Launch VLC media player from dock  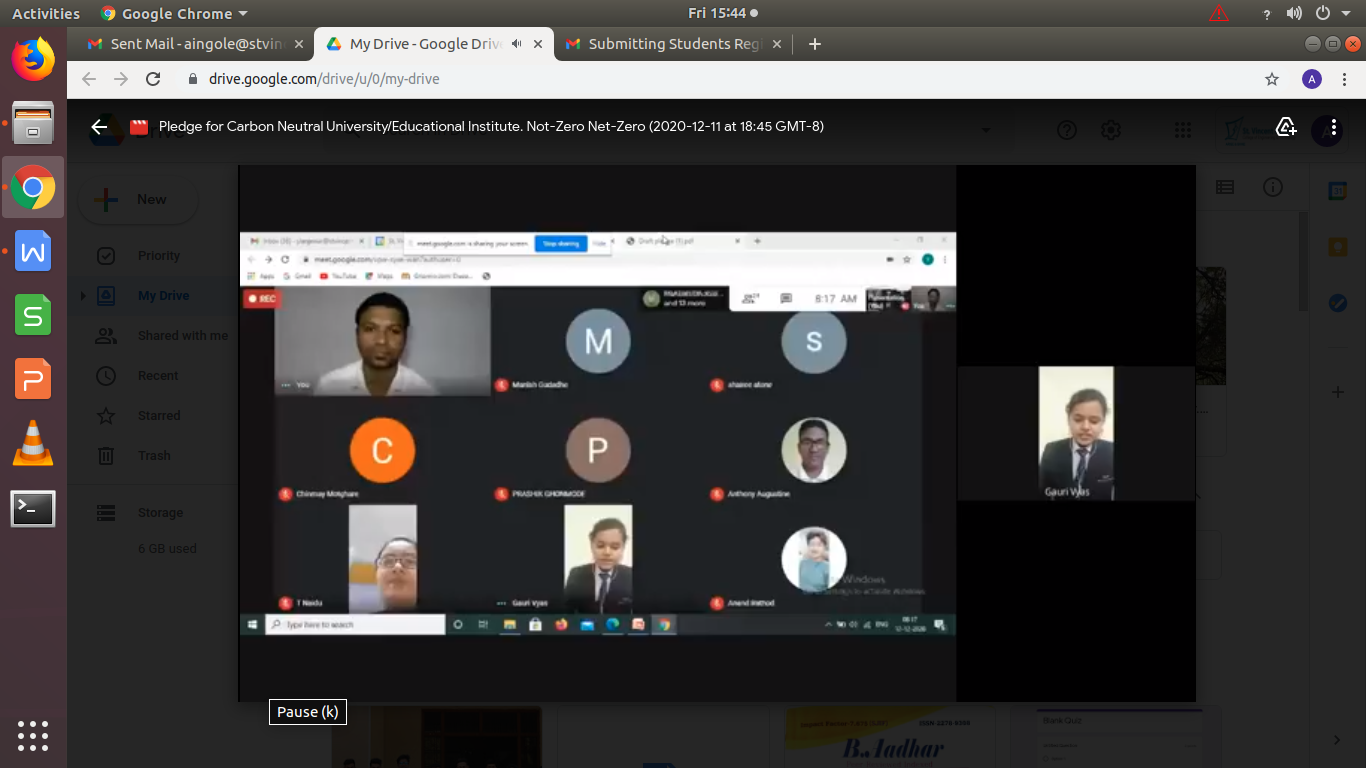[x=33, y=444]
